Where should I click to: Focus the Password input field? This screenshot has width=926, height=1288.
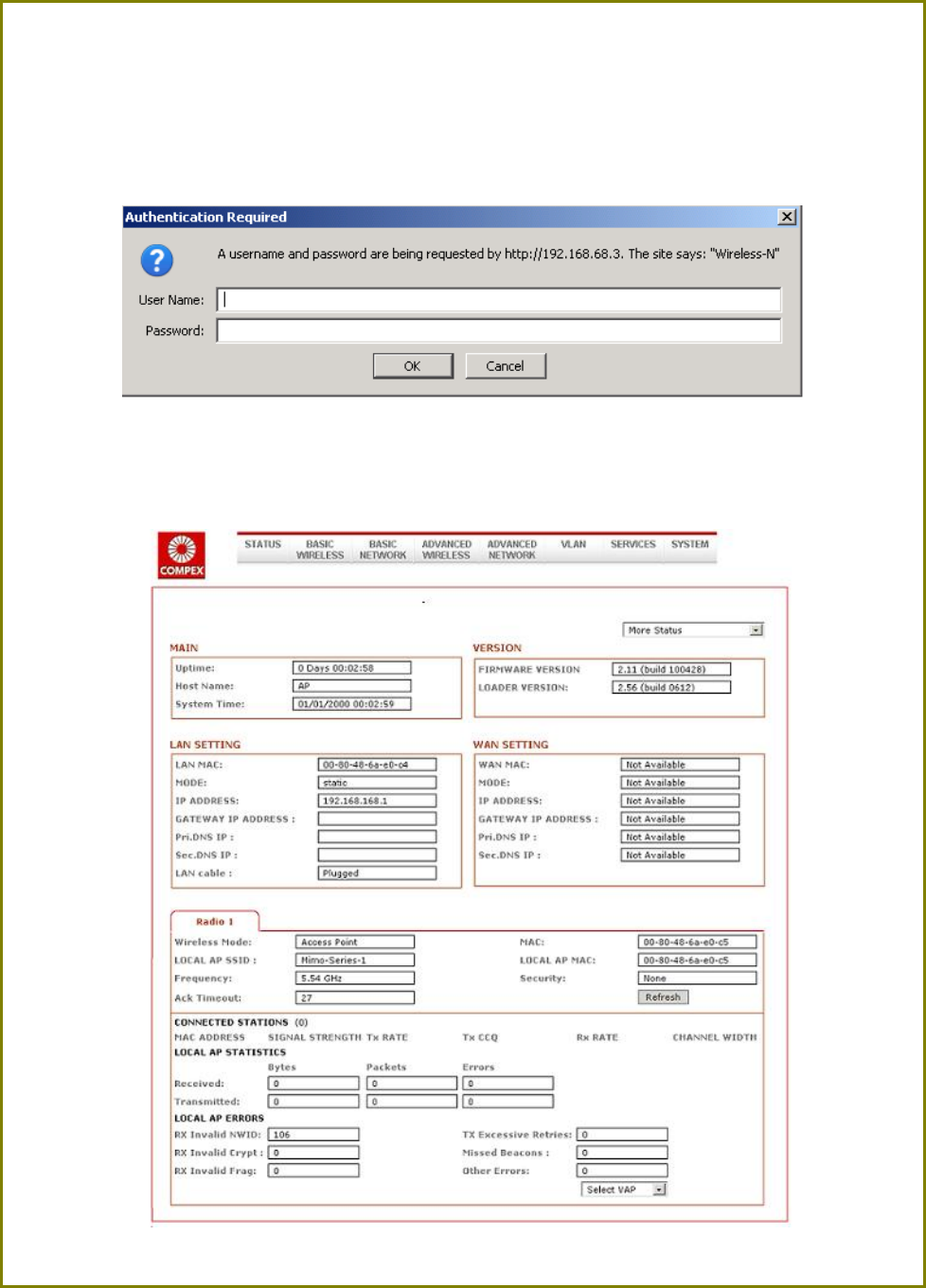(499, 330)
